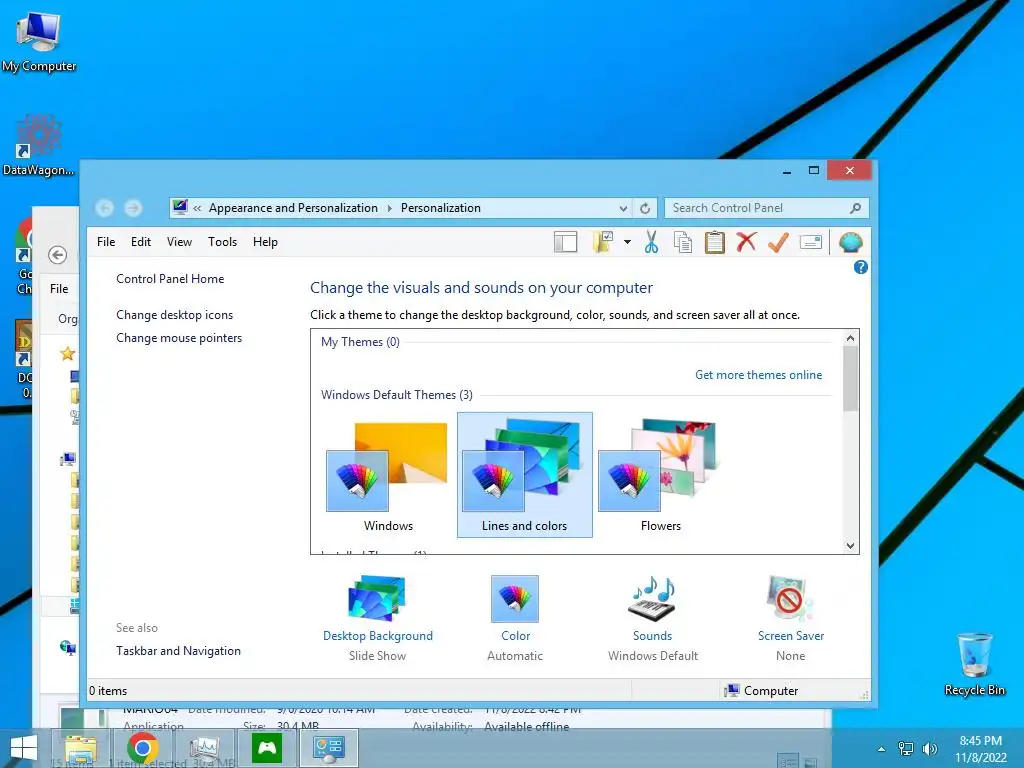This screenshot has width=1024, height=768.
Task: Open Change desktop icons link
Action: (x=174, y=315)
